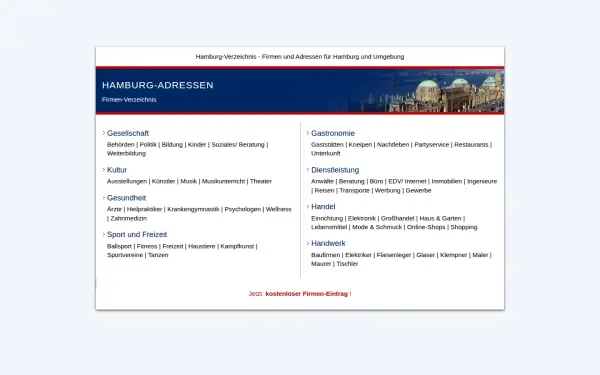Open the Gesellschaft category
This screenshot has width=600, height=375.
point(128,133)
